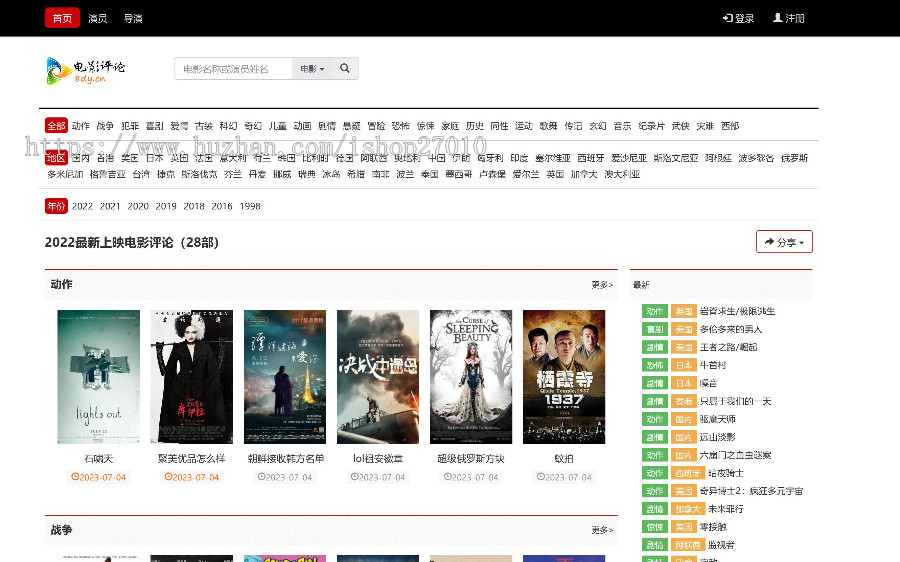
Task: Click 更多 in the 战争 section
Action: (602, 530)
